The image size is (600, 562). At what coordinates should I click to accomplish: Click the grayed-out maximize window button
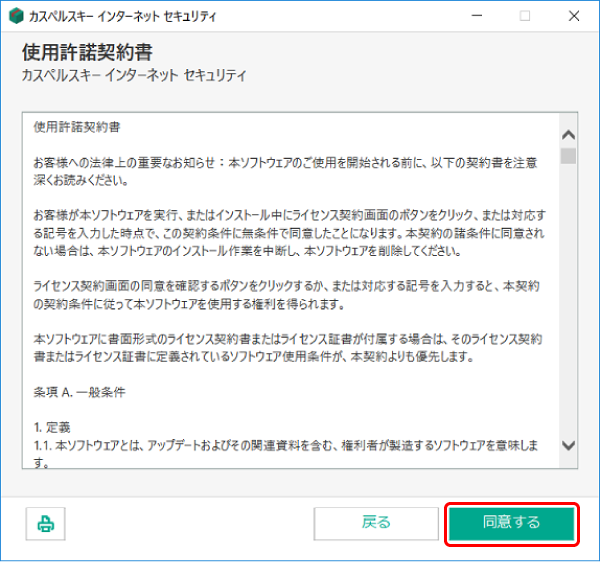pos(525,16)
